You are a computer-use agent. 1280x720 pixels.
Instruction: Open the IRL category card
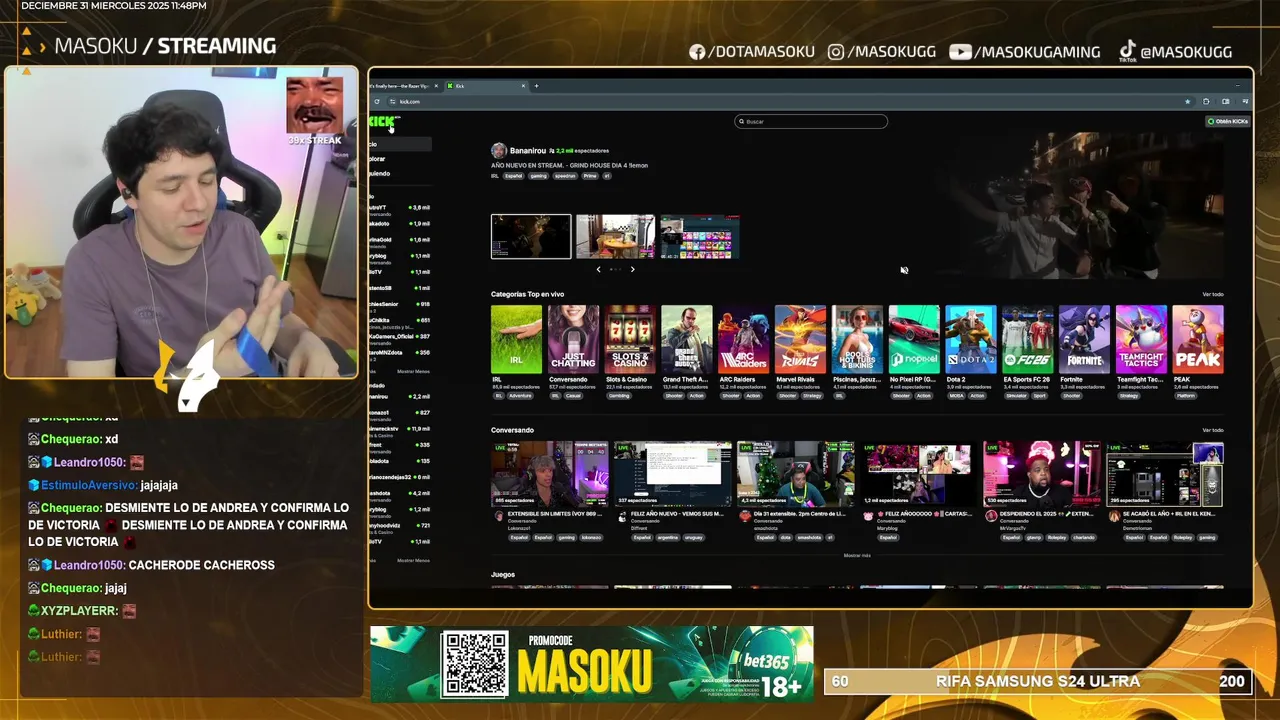coord(516,340)
